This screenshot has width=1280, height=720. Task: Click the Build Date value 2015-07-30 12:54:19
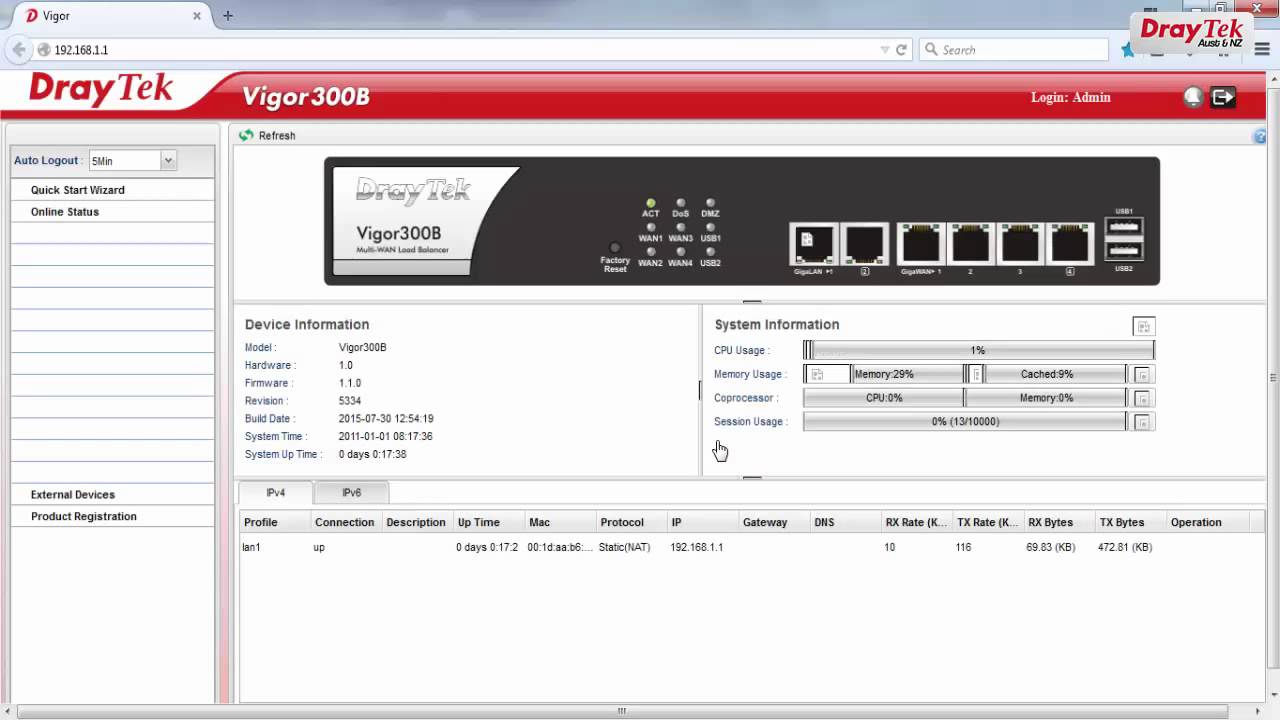(x=386, y=419)
